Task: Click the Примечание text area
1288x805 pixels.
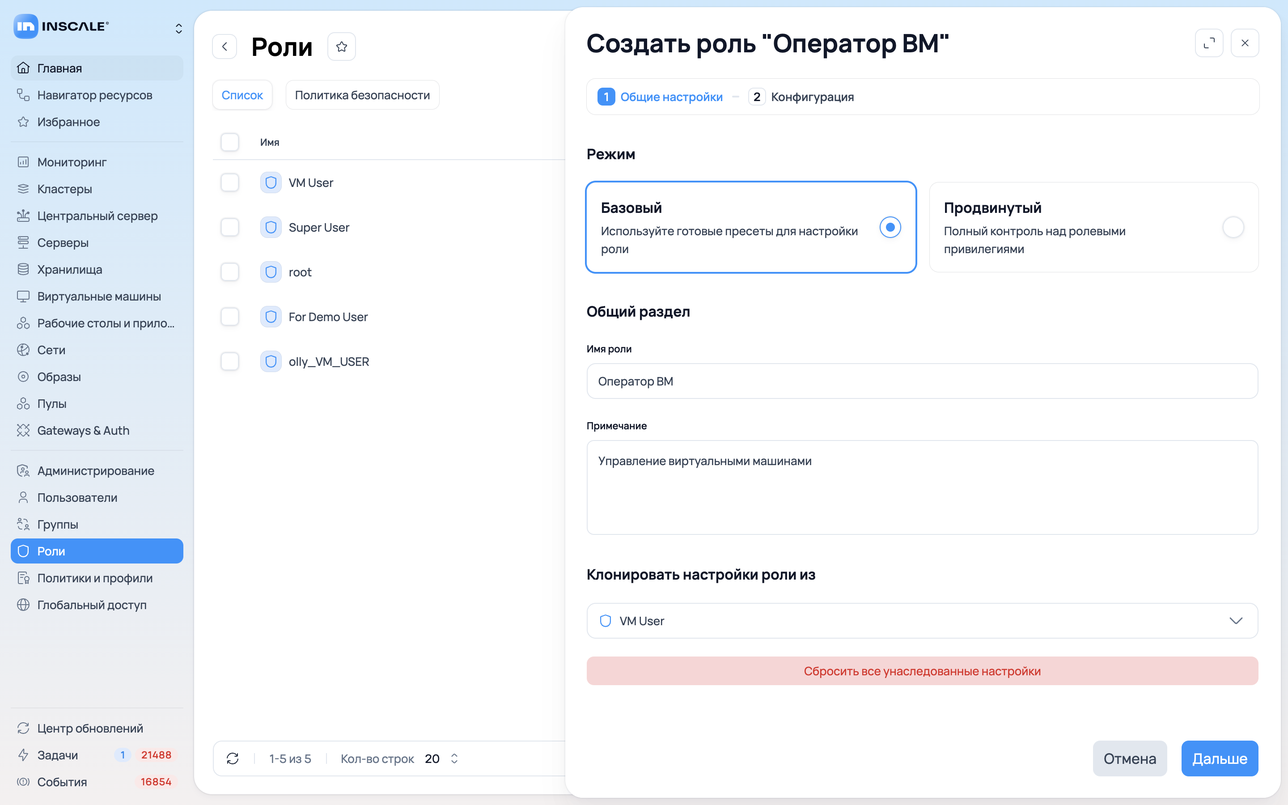Action: (x=922, y=487)
